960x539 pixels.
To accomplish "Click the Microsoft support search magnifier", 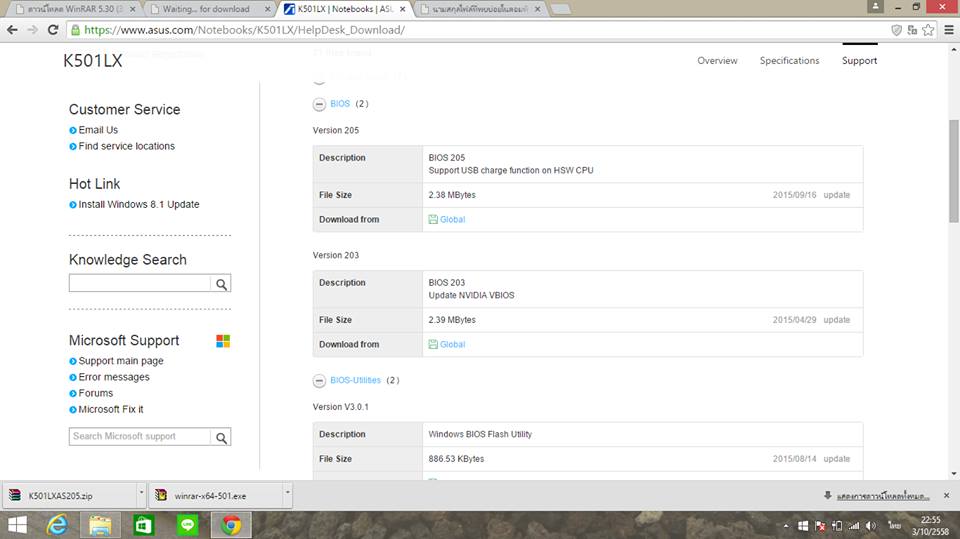I will pyautogui.click(x=221, y=437).
